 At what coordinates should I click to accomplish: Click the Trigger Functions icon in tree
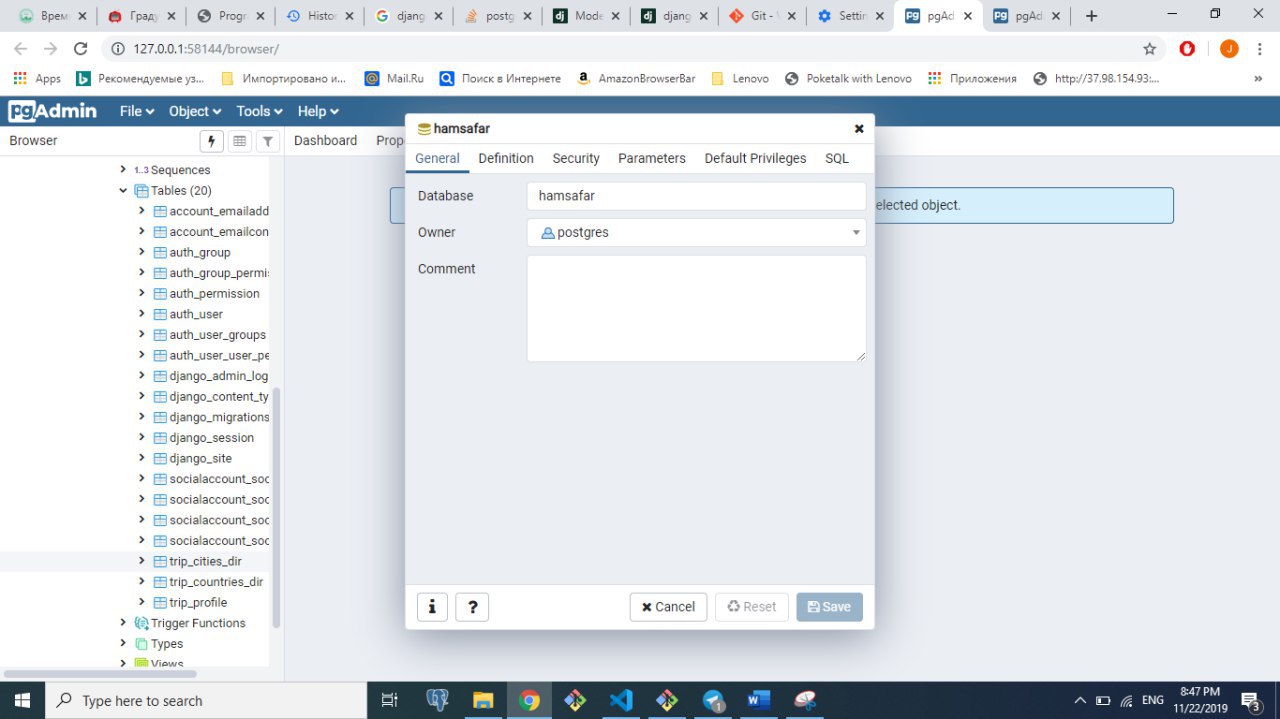pyautogui.click(x=142, y=623)
